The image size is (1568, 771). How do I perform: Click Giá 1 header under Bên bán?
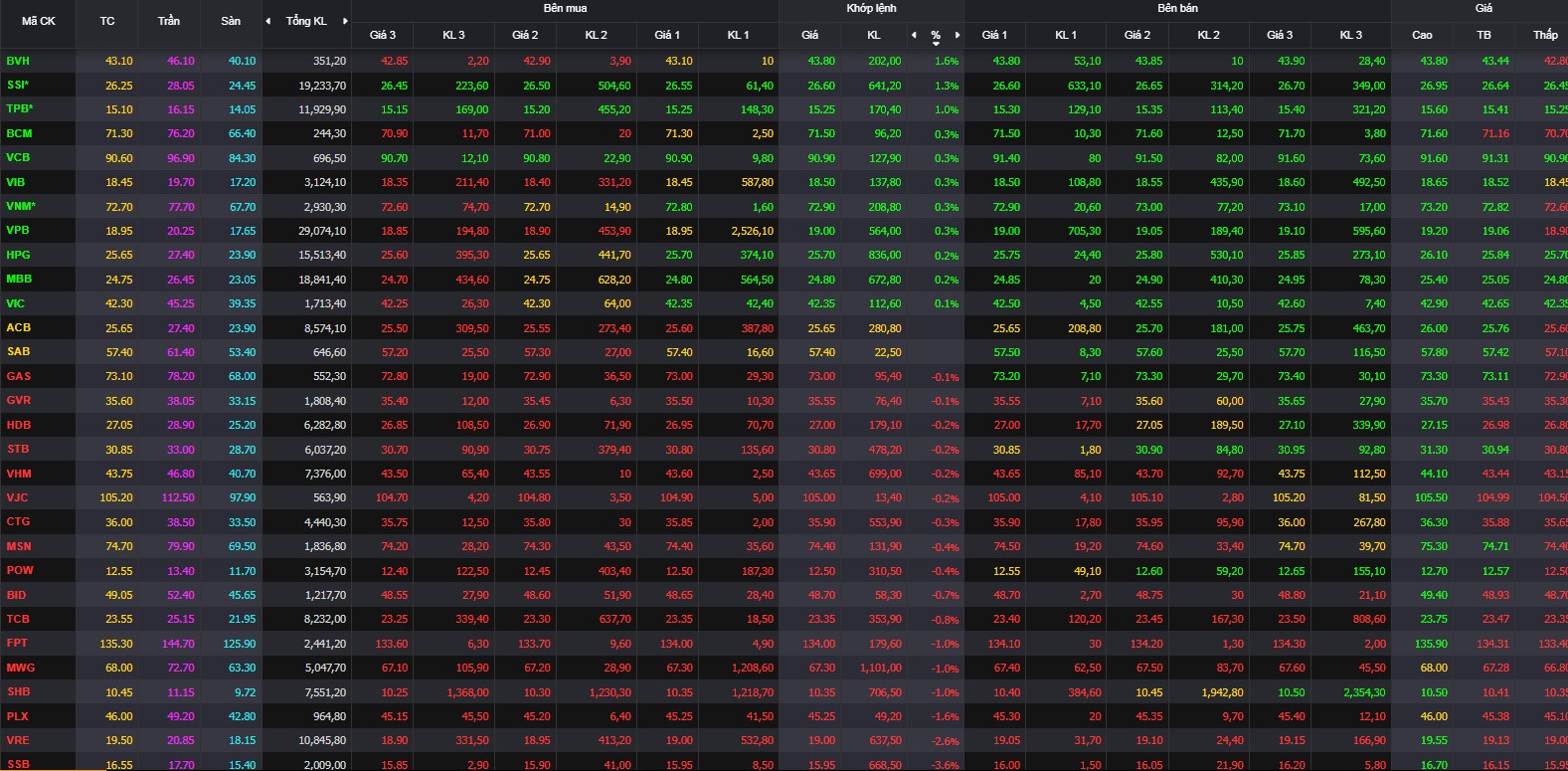994,35
